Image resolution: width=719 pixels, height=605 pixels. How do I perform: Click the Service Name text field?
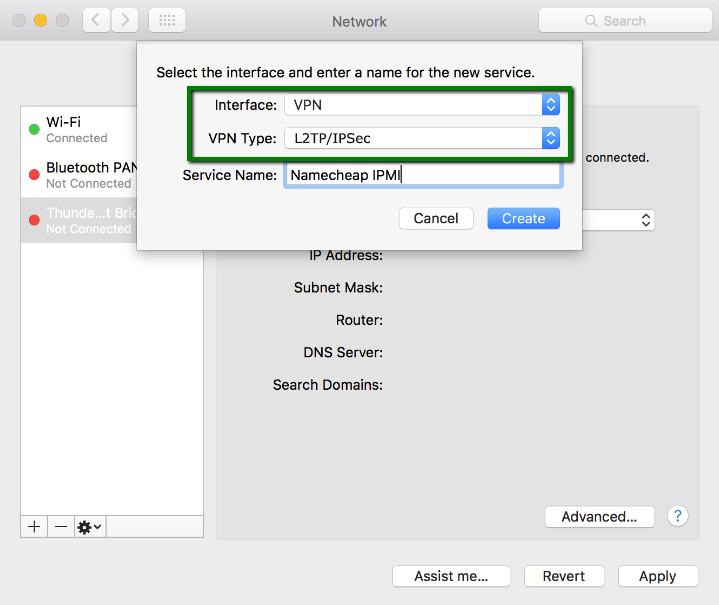point(422,175)
